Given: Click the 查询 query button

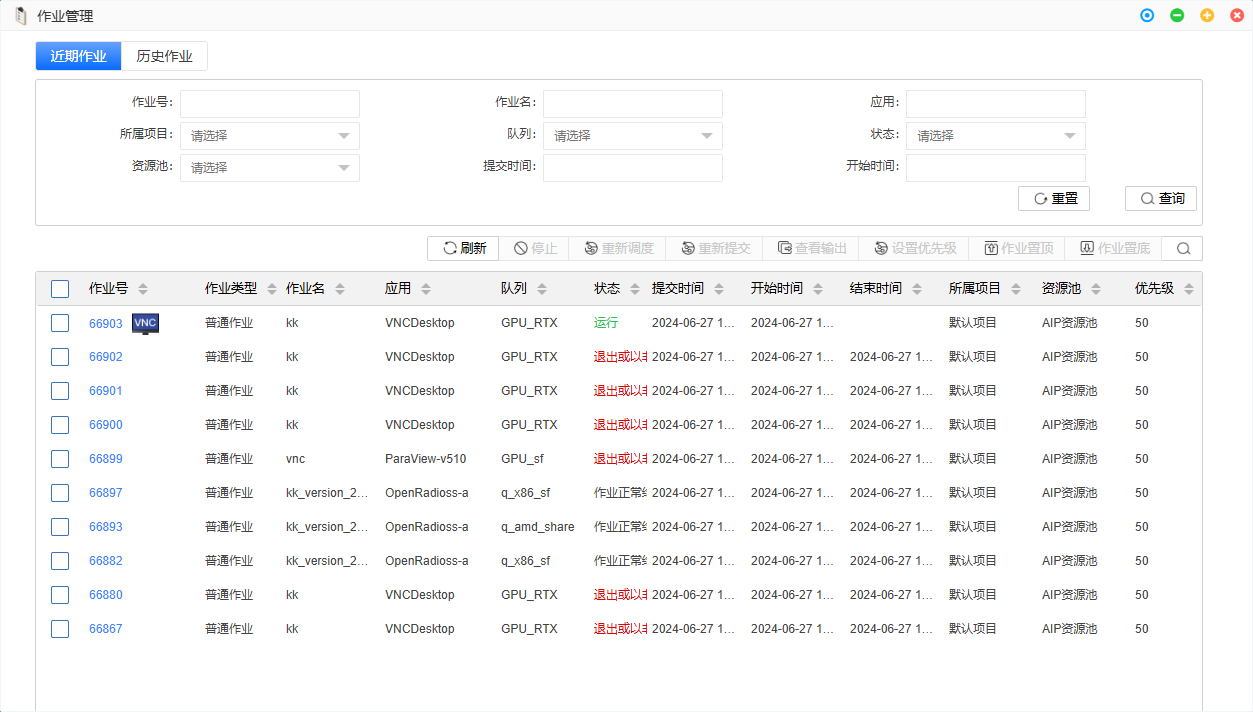Looking at the screenshot, I should coord(1161,199).
